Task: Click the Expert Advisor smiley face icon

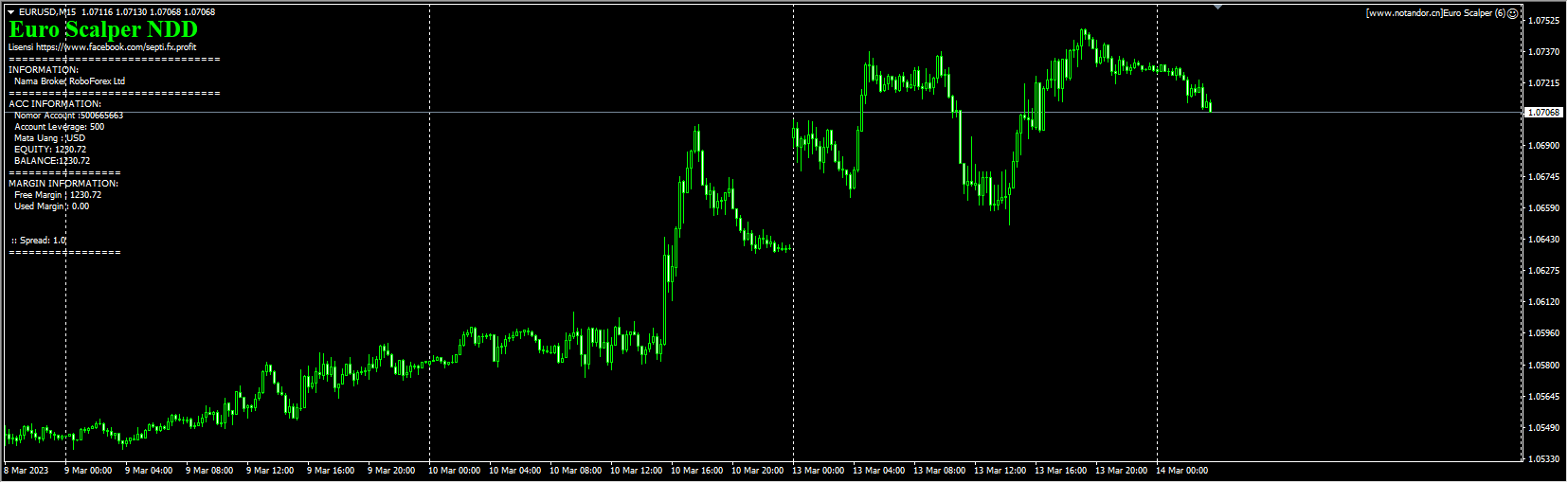Action: [x=1512, y=13]
